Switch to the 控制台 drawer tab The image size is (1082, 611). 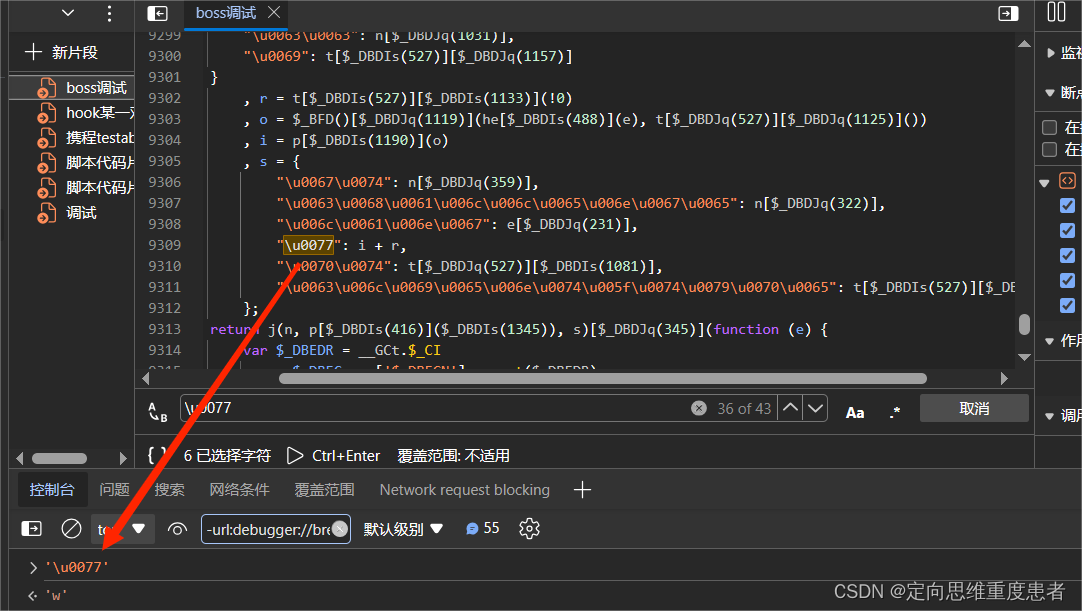pos(52,489)
